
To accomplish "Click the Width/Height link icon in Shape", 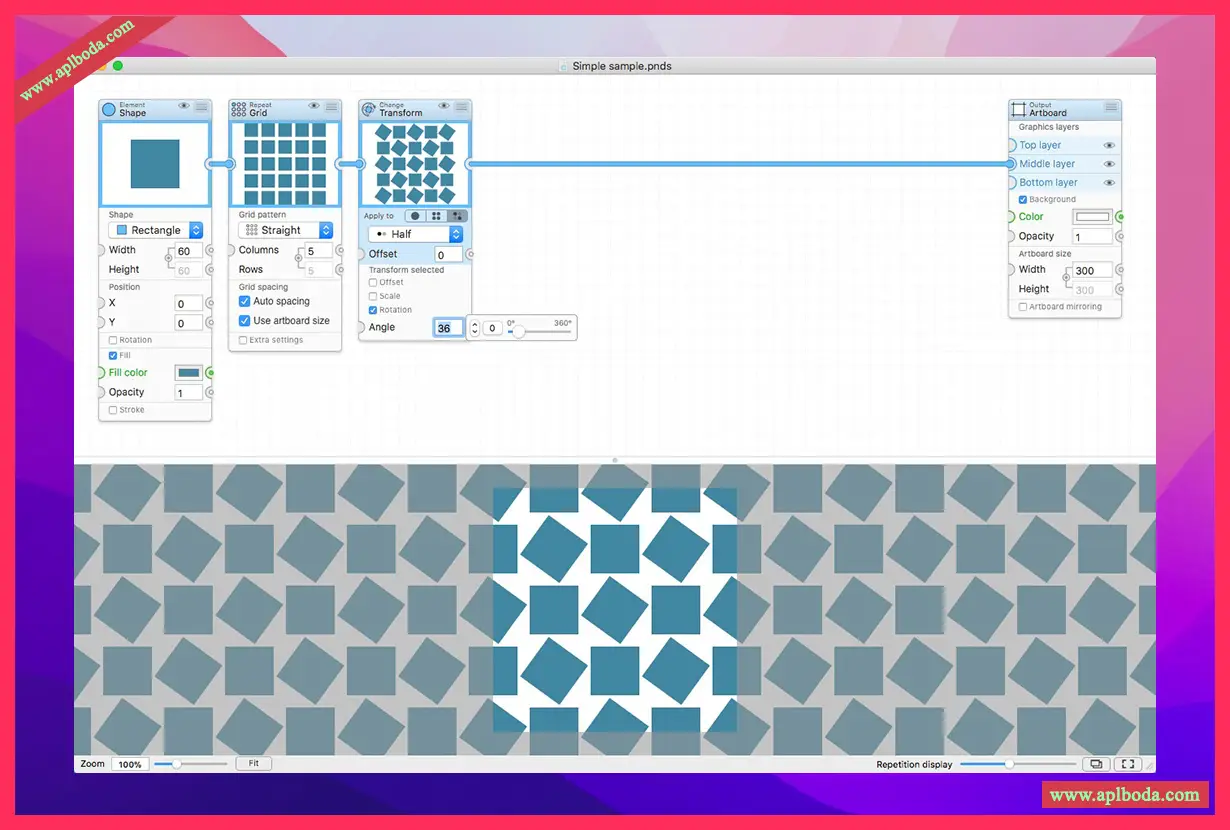I will pos(169,260).
